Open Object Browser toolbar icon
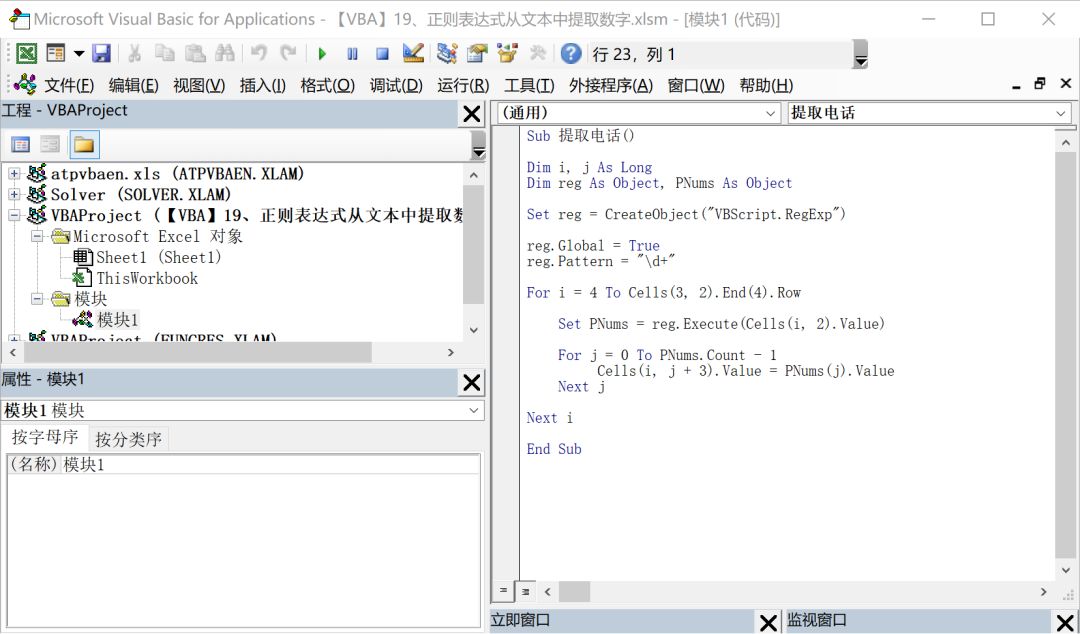 tap(508, 54)
